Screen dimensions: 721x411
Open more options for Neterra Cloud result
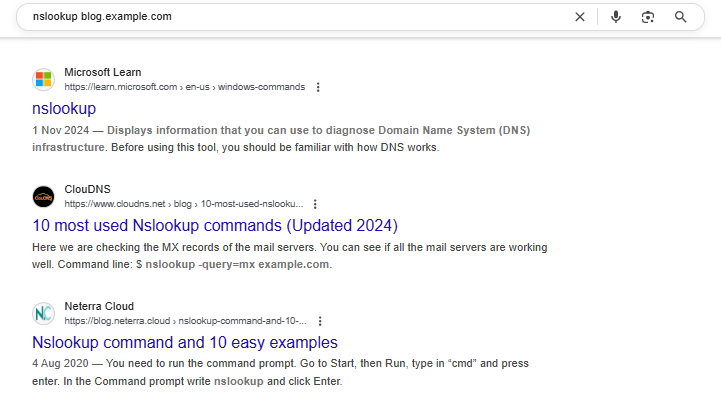(320, 321)
